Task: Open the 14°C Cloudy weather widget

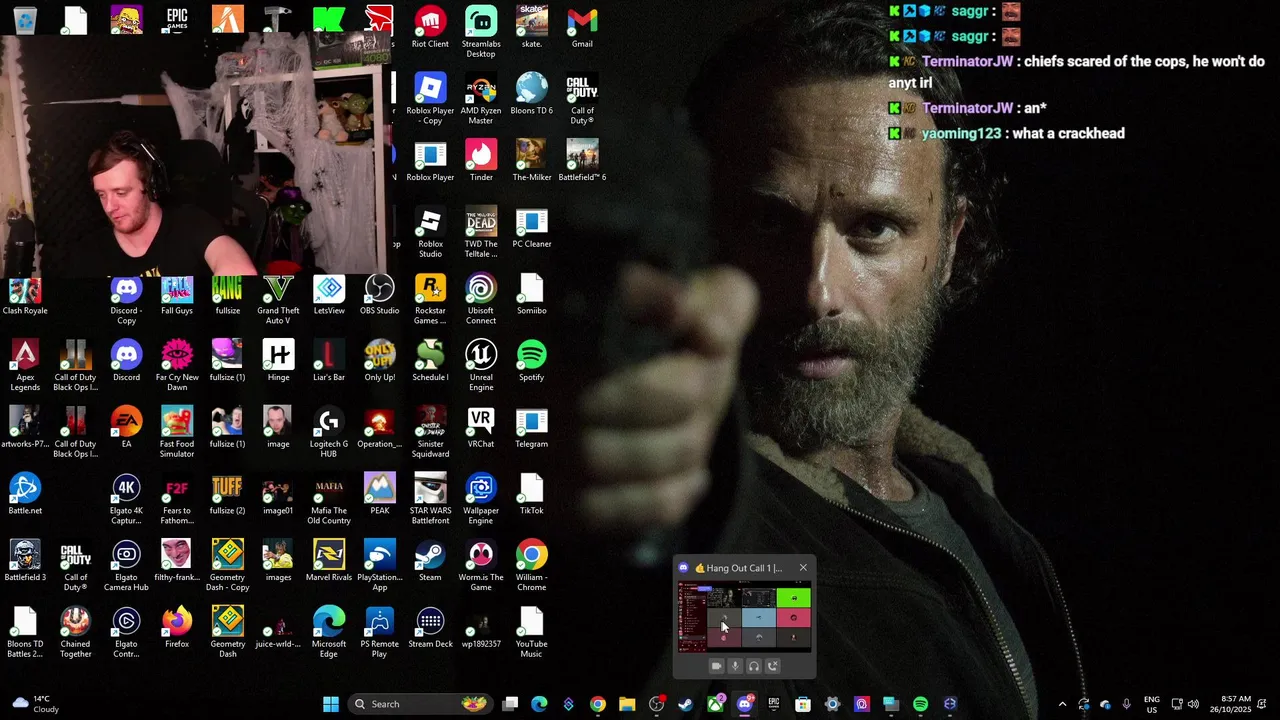Action: coord(34,704)
